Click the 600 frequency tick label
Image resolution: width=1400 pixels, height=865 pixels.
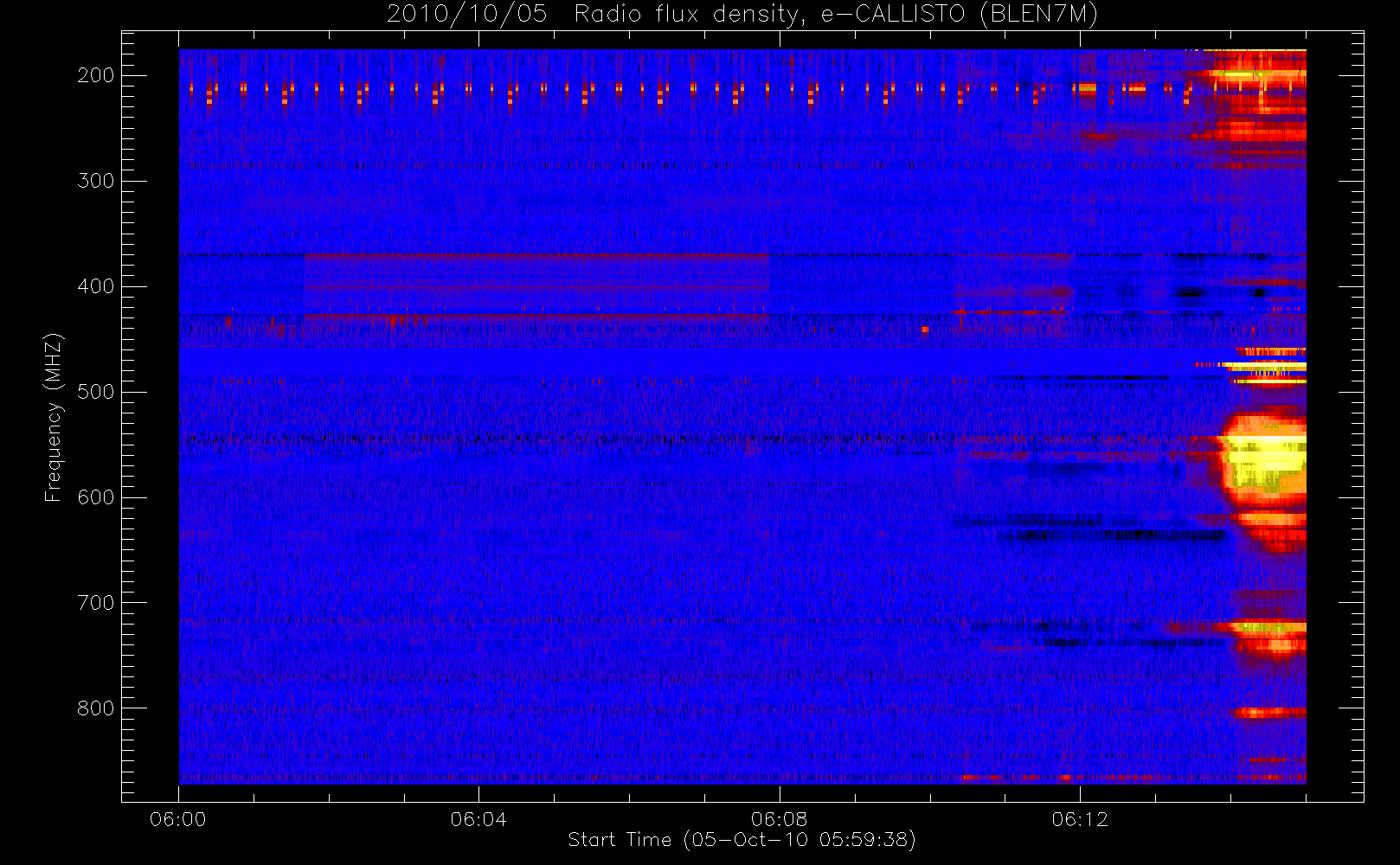point(96,497)
